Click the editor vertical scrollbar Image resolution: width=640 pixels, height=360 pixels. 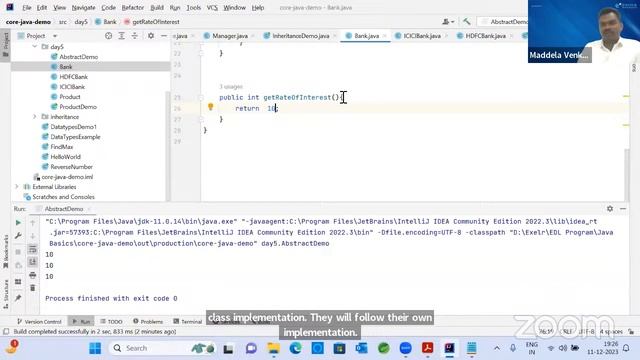coord(627,175)
